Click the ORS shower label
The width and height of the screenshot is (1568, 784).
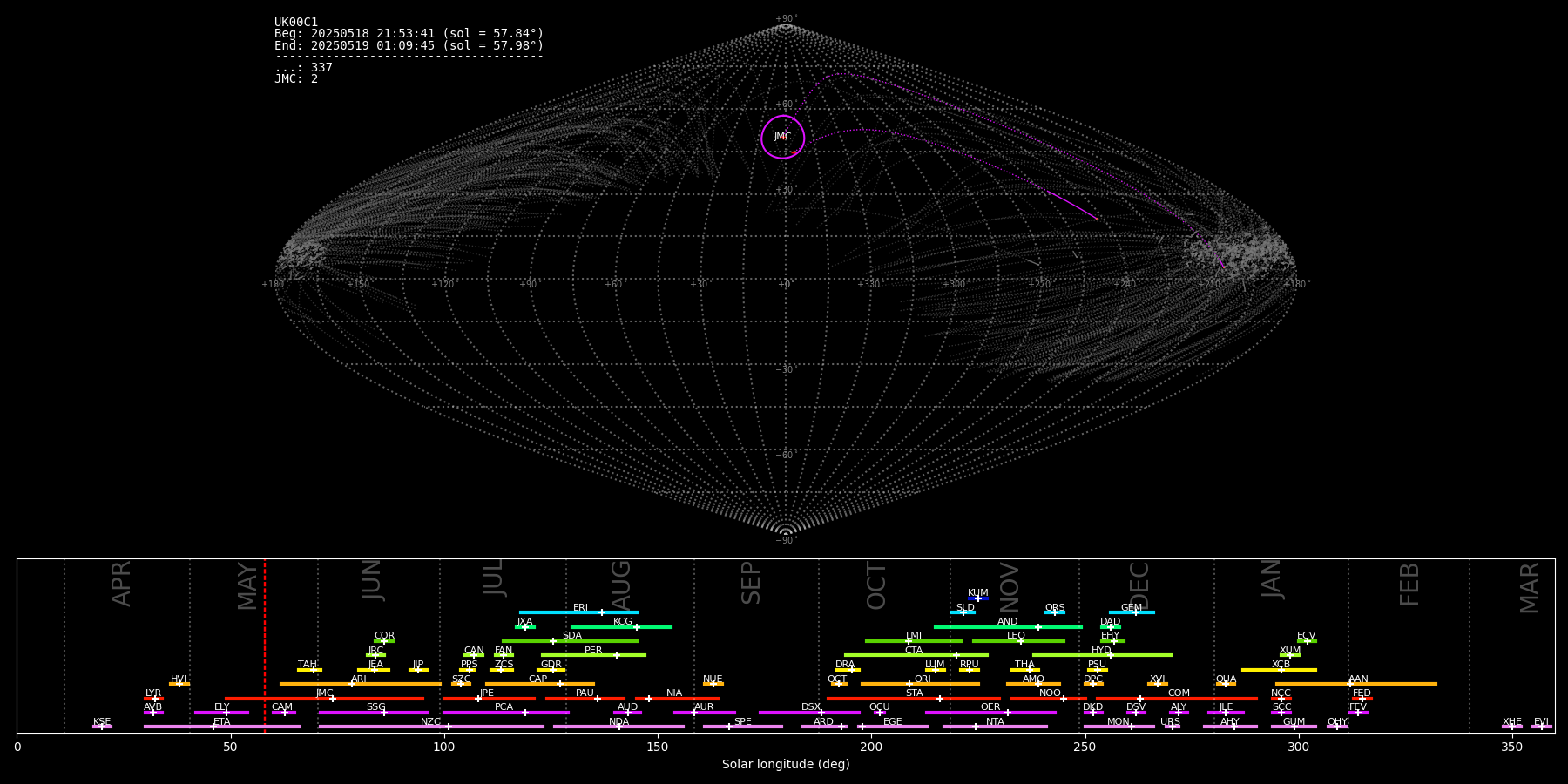[1055, 608]
